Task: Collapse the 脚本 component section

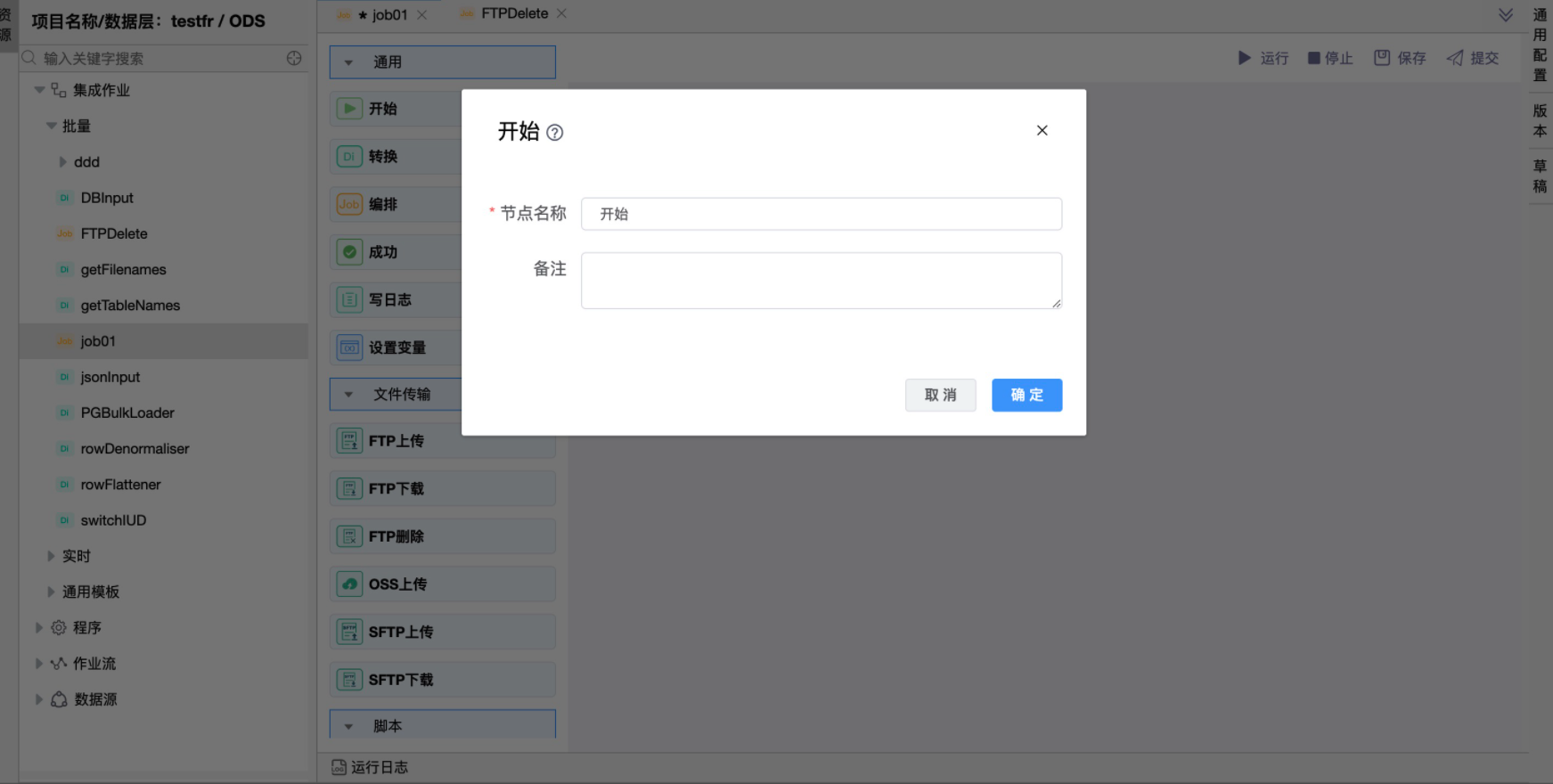Action: 348,726
